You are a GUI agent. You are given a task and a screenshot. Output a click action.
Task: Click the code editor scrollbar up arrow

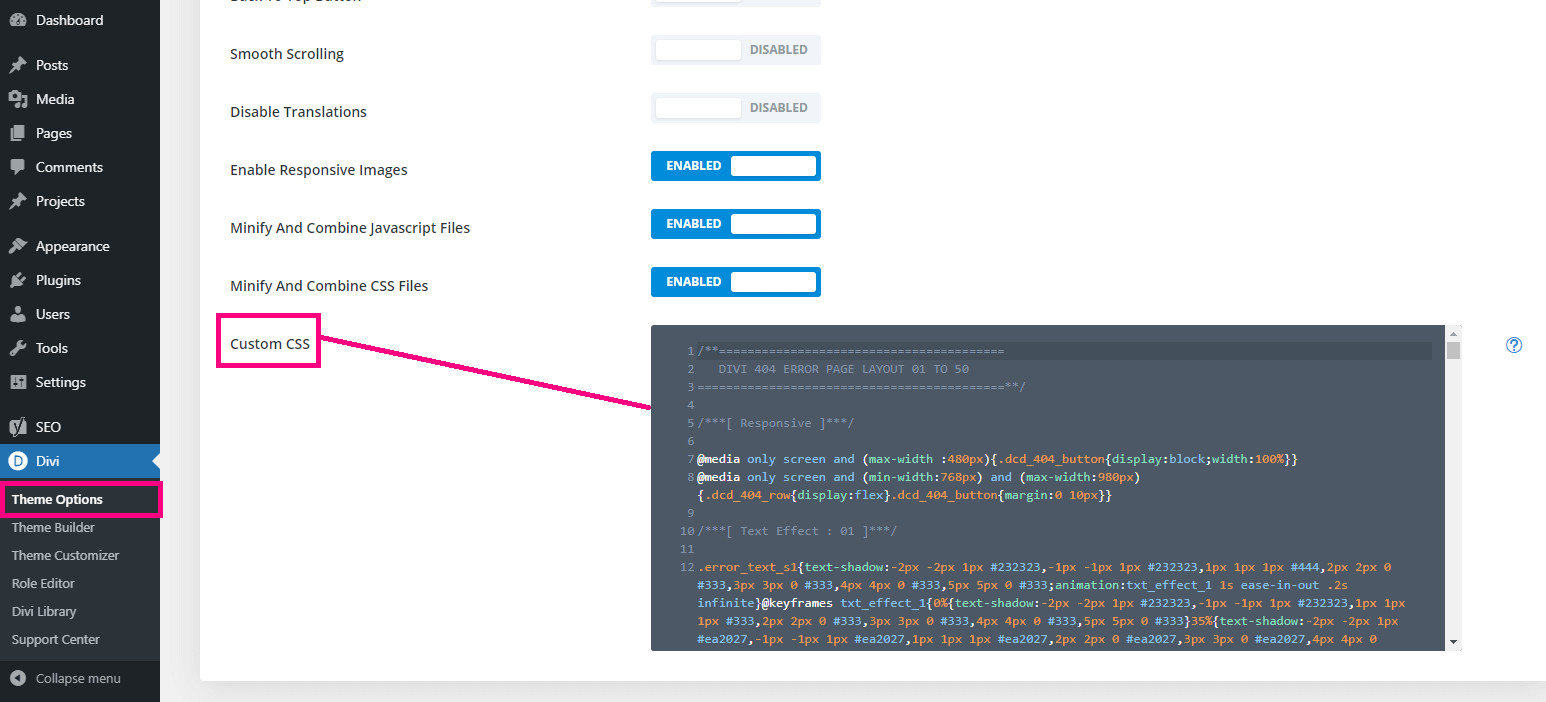[1453, 332]
